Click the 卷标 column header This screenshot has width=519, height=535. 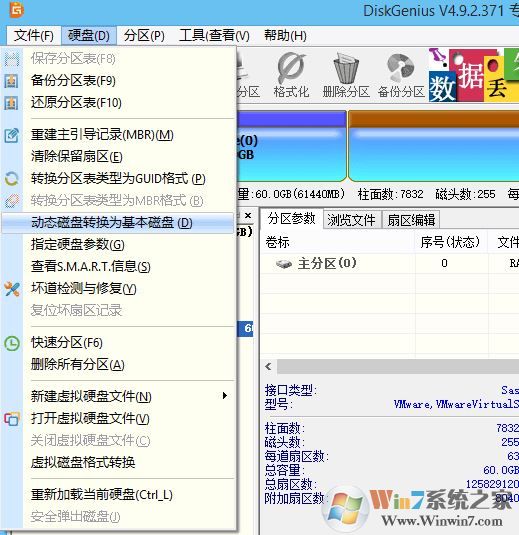(x=338, y=242)
